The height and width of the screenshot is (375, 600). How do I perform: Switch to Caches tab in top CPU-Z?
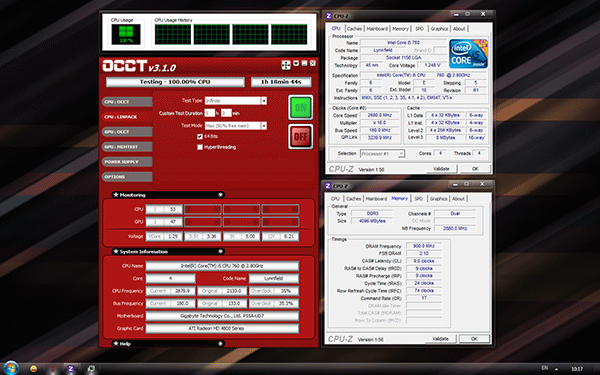(354, 29)
